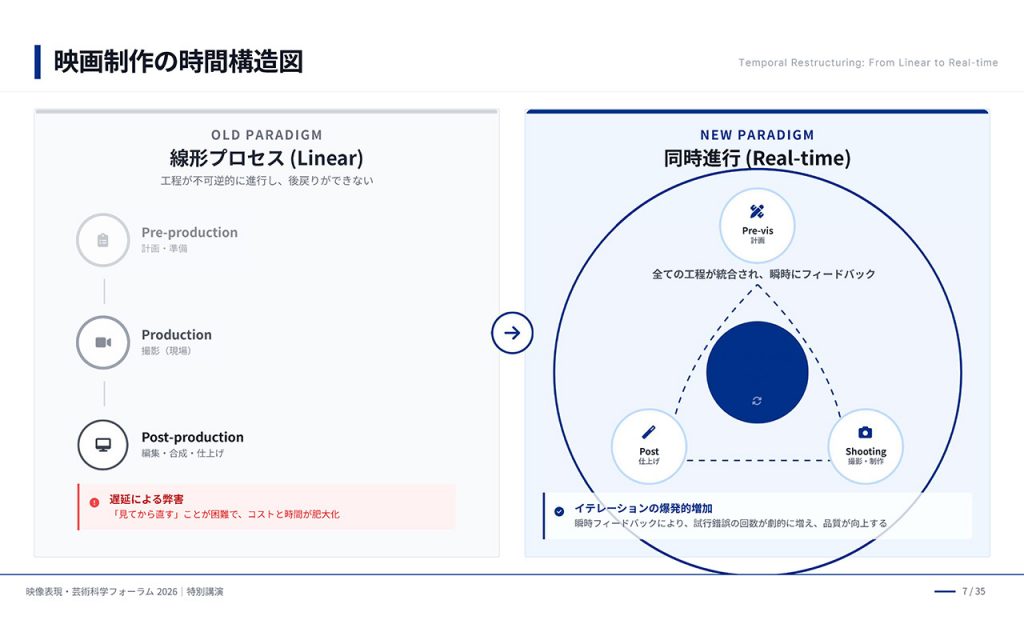Click the footer forum name 映像表現・芸術科学フォーラム 2026
This screenshot has width=1024, height=640.
[102, 591]
